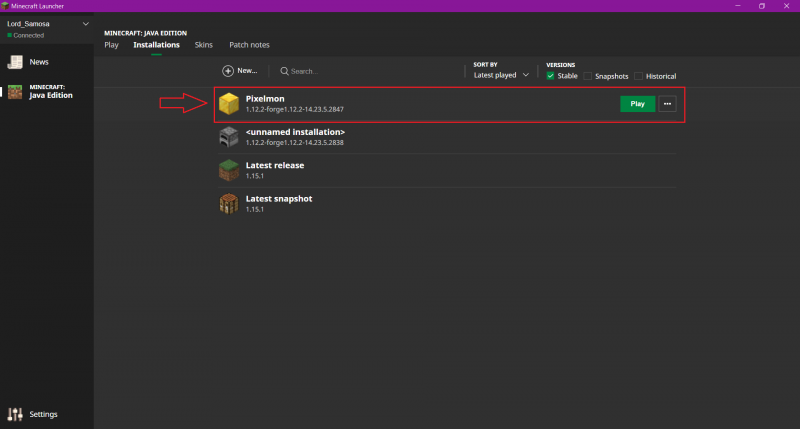Image resolution: width=800 pixels, height=429 pixels.
Task: Close the Minecraft Launcher window
Action: pos(786,6)
